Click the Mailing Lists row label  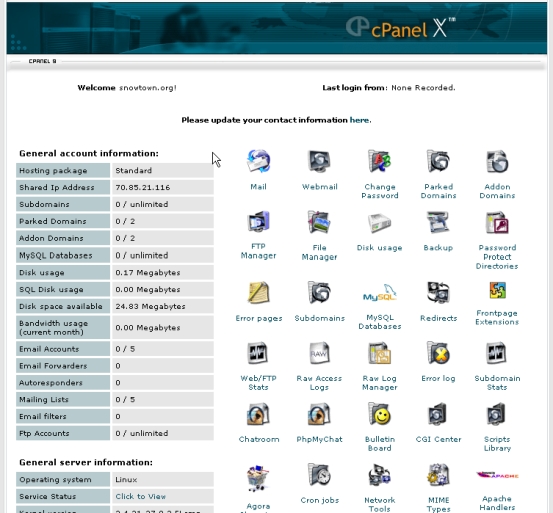point(44,399)
